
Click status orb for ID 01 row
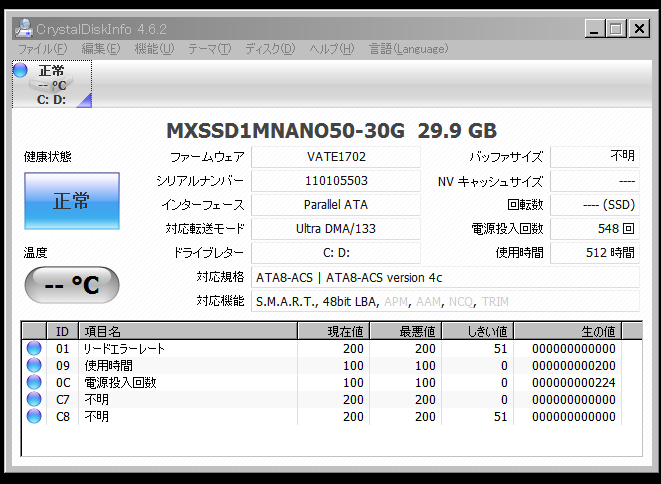[x=34, y=348]
